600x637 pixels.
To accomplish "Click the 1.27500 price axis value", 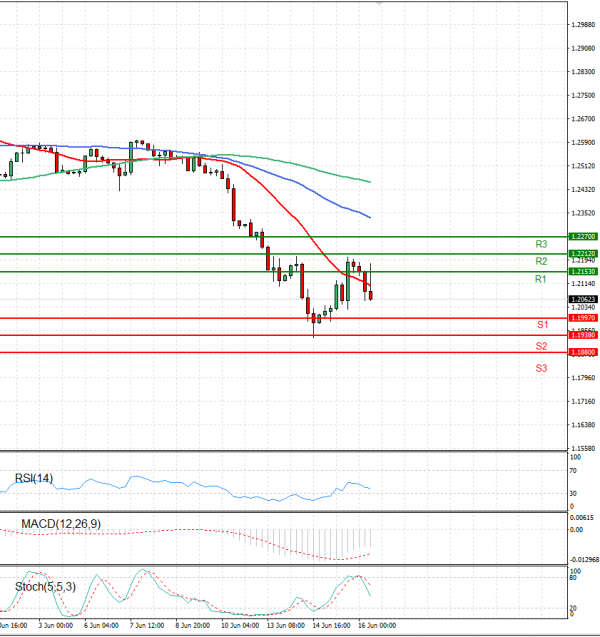I will [x=583, y=95].
